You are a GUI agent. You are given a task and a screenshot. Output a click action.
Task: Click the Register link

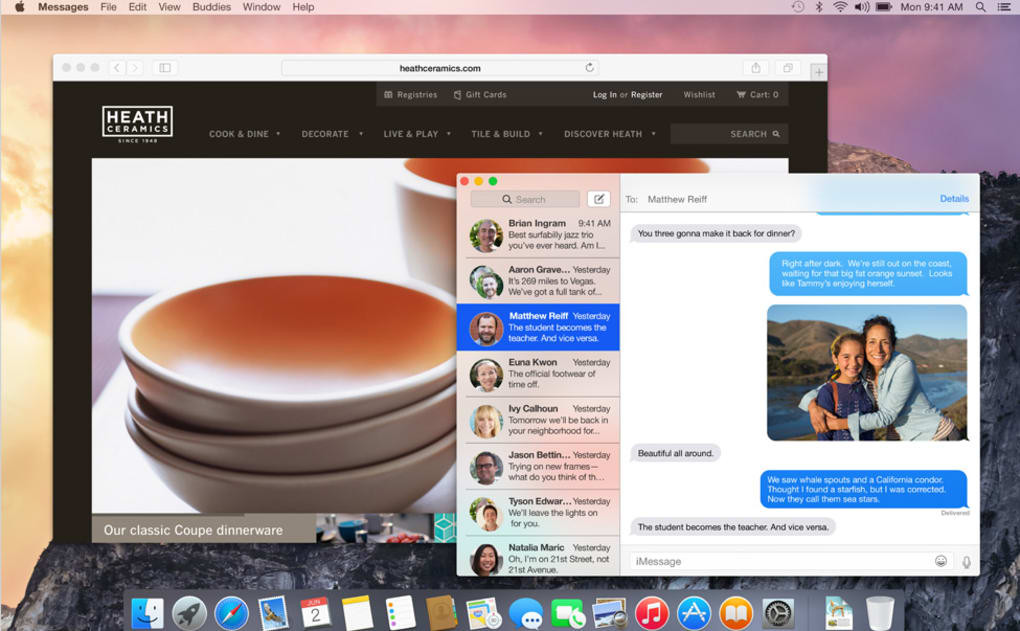pos(647,94)
